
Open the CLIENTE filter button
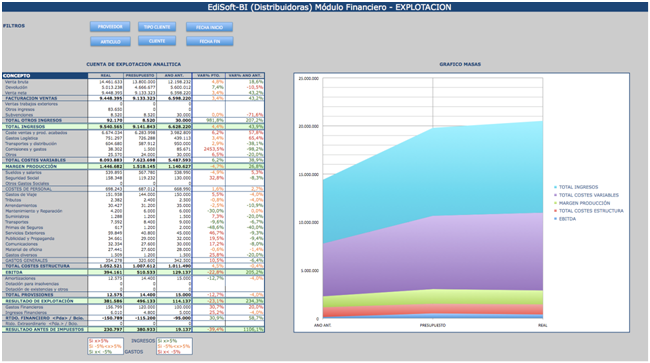(x=157, y=41)
